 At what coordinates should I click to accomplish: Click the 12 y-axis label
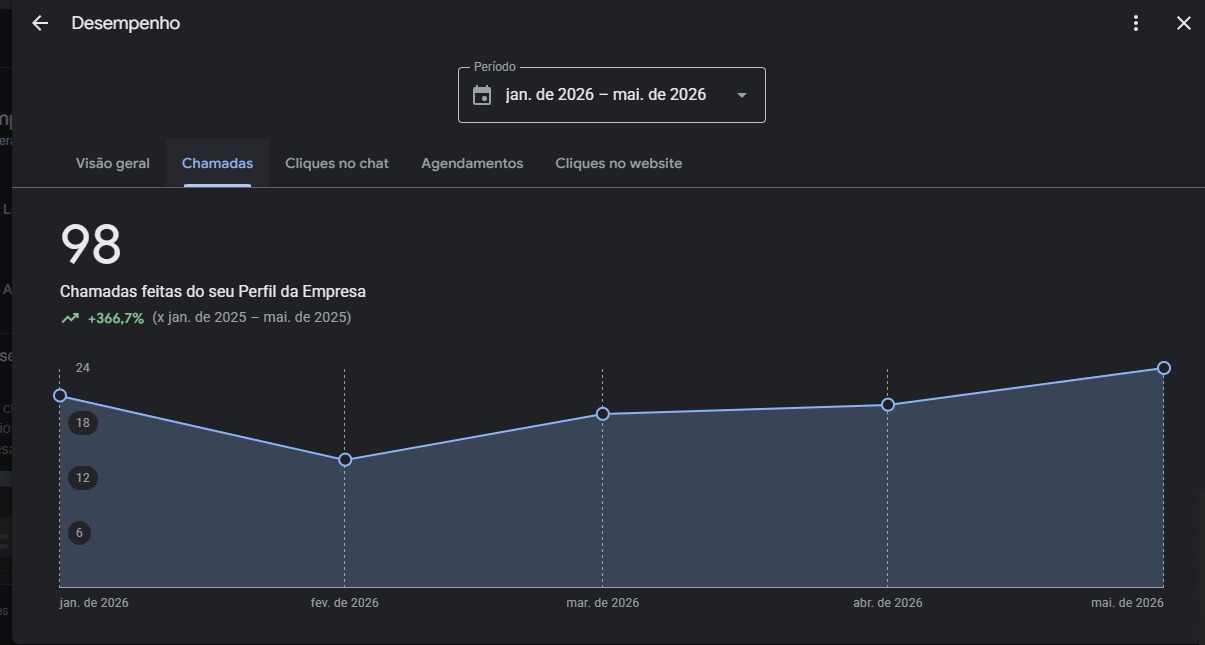[x=83, y=478]
